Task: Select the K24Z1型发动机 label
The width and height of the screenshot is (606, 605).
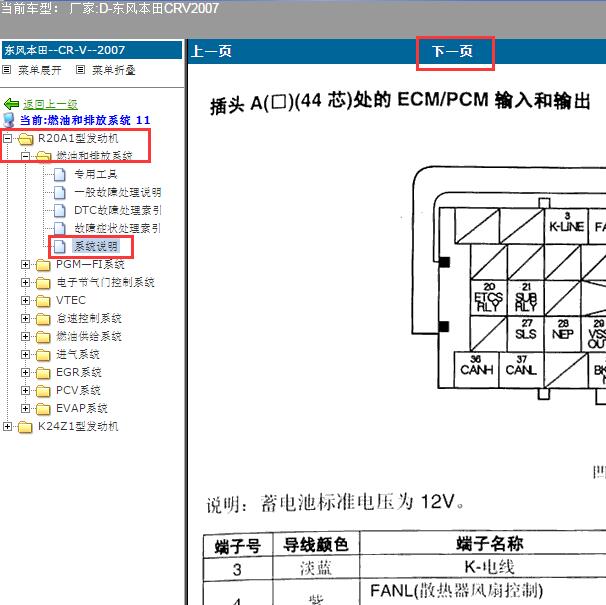Action: [x=78, y=426]
